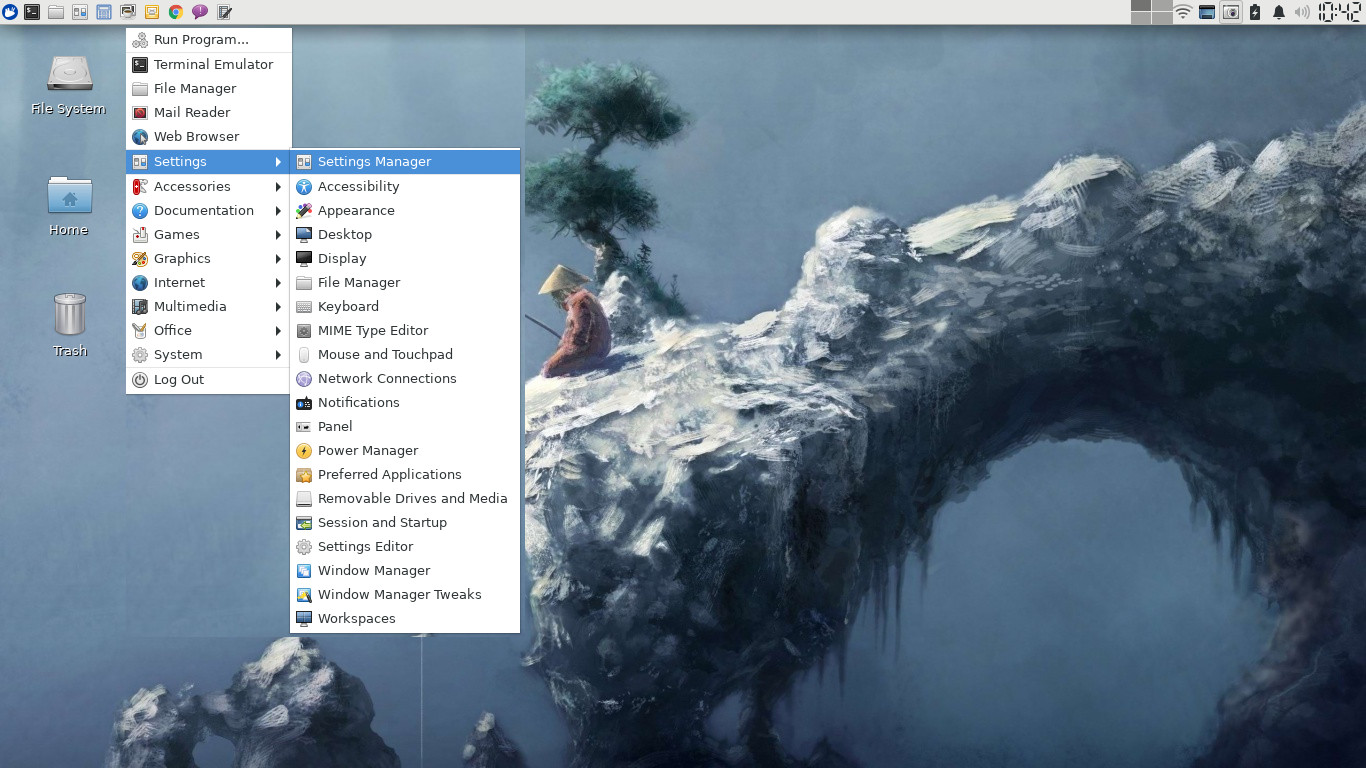Click the Xfce applications menu button
The image size is (1366, 768).
10,12
